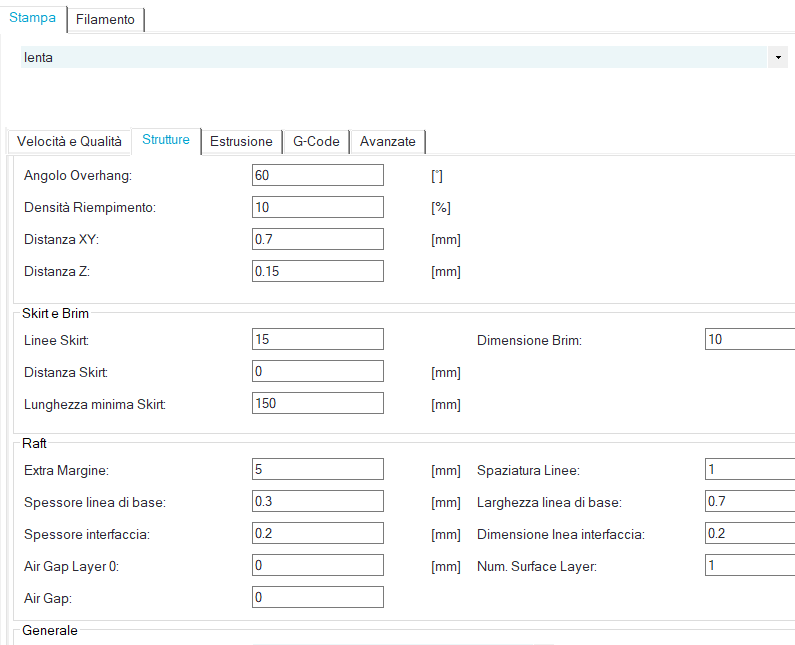
Task: Focus the Dimensione Brim field
Action: [750, 339]
